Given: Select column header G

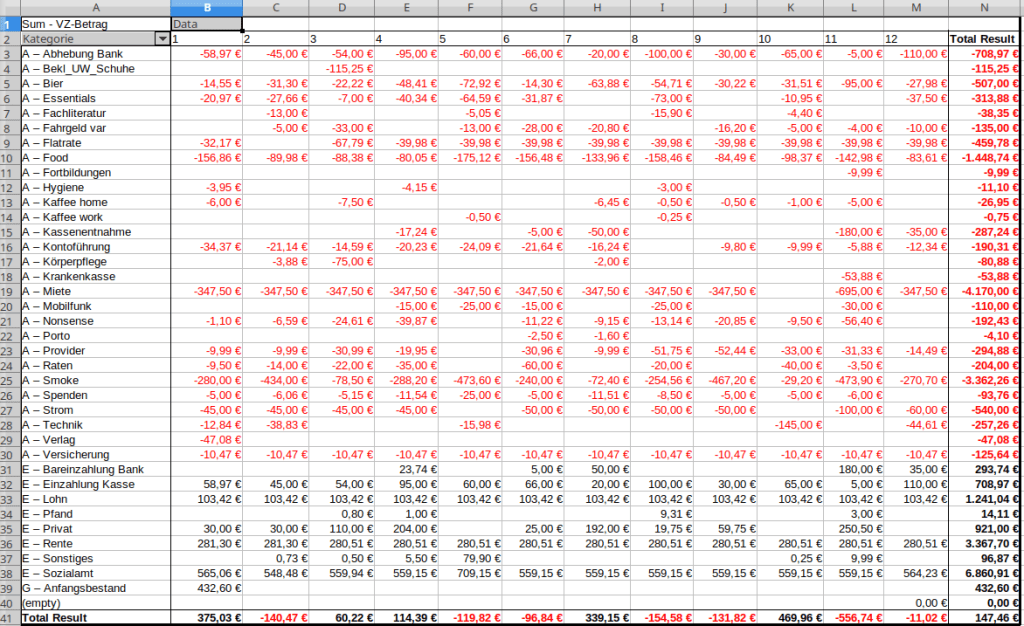Looking at the screenshot, I should (534, 7).
